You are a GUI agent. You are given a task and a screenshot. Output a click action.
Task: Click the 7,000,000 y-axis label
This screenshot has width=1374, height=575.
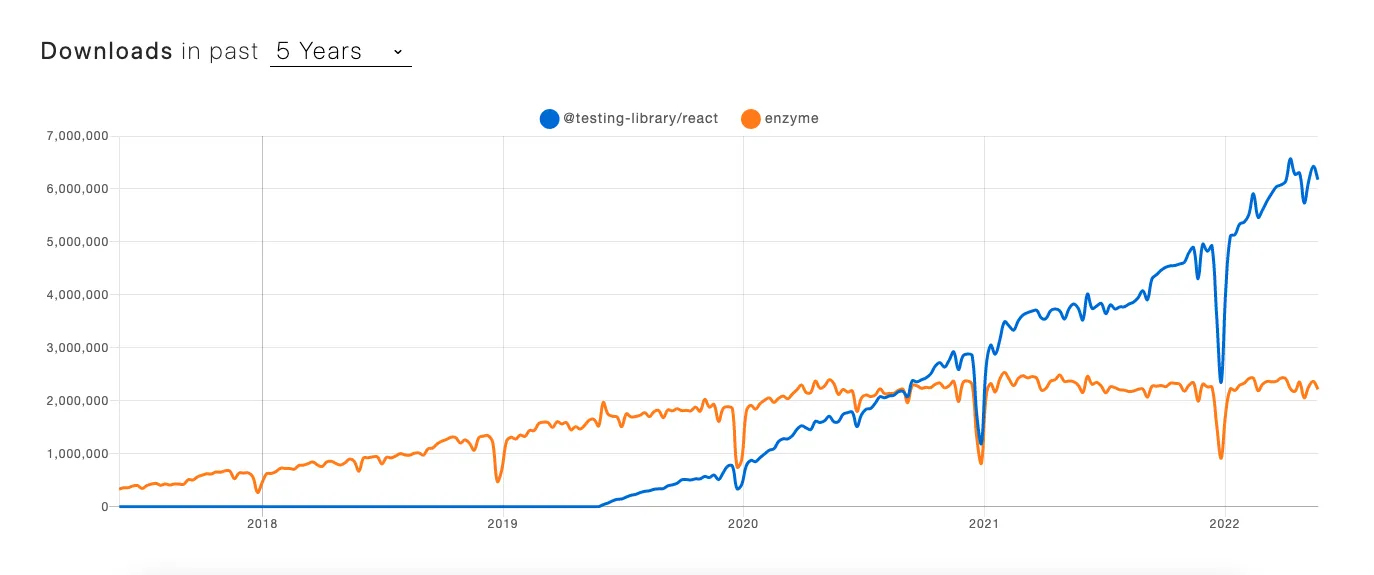75,136
